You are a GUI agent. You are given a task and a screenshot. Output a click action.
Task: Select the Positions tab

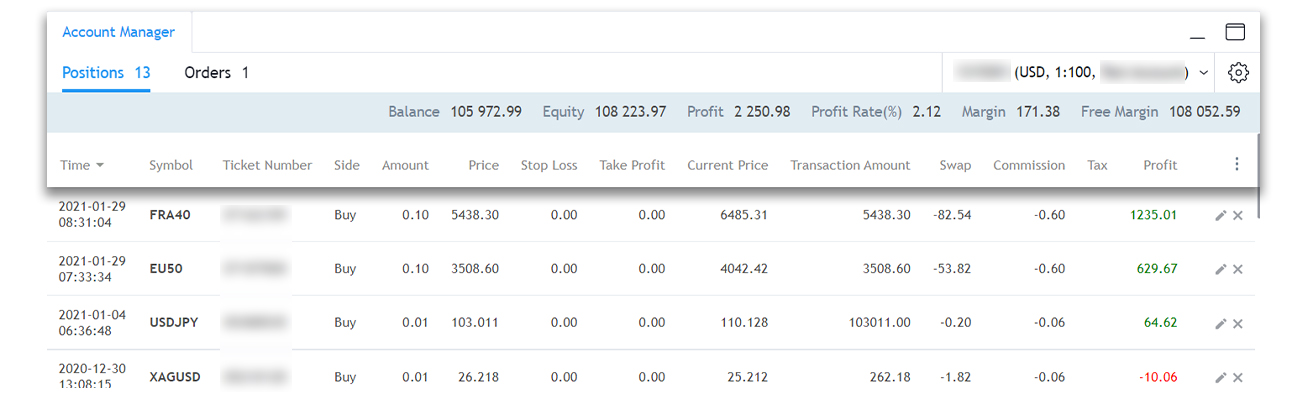point(106,73)
